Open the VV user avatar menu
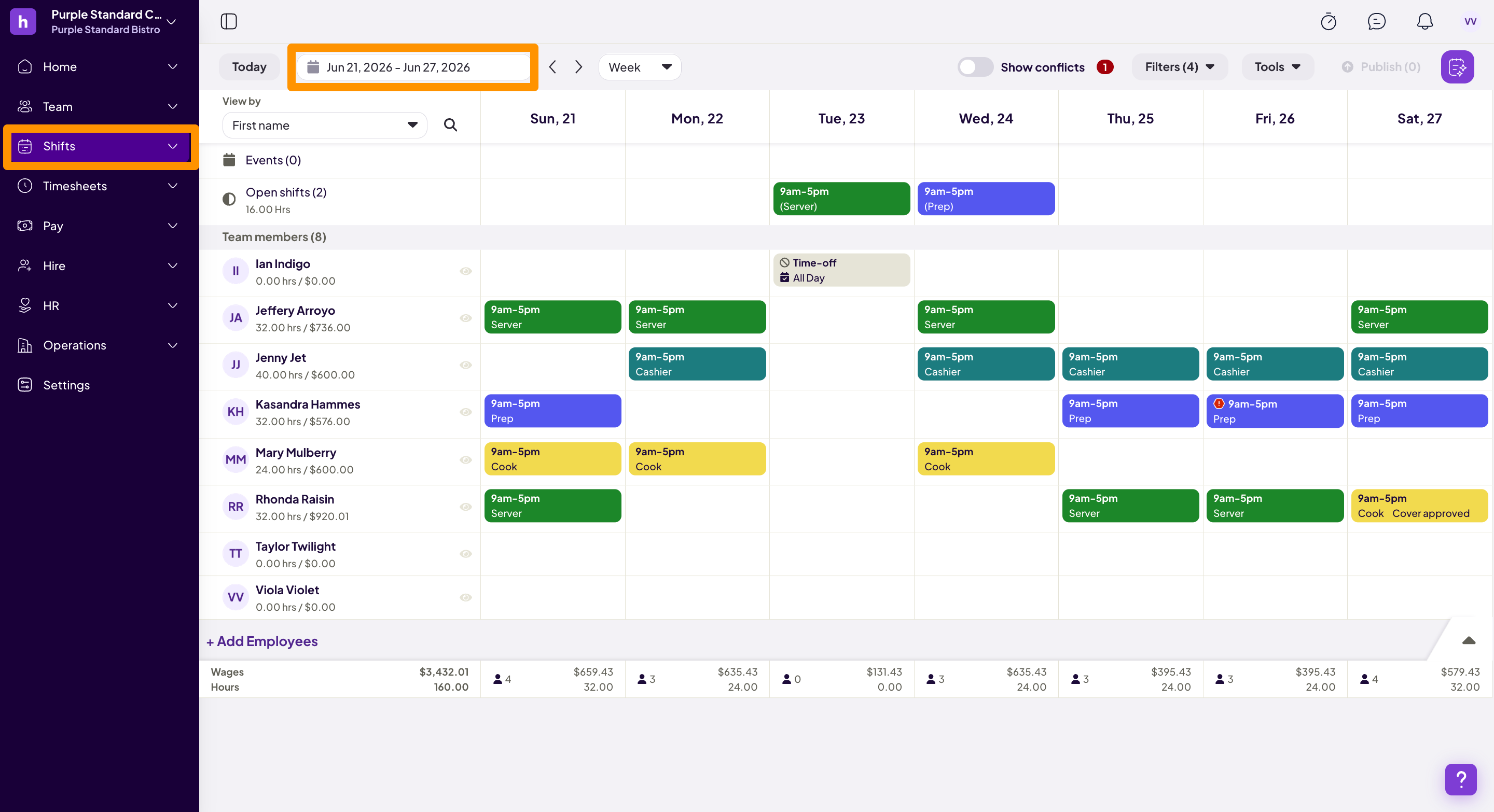This screenshot has height=812, width=1494. [x=1470, y=21]
